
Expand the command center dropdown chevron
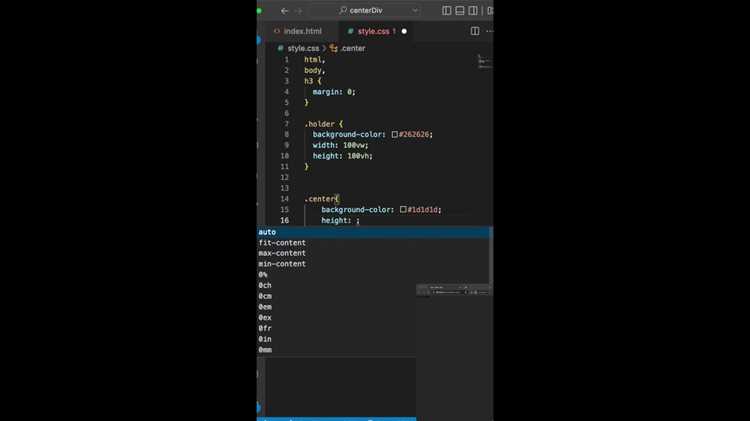[415, 11]
